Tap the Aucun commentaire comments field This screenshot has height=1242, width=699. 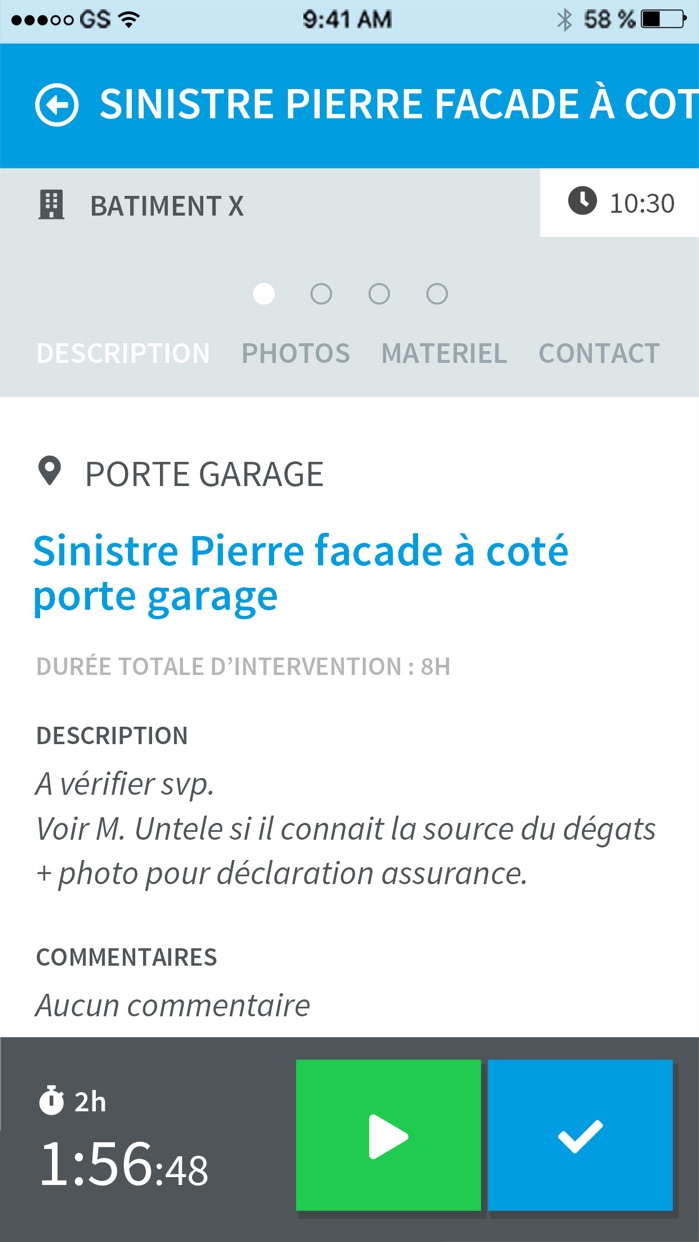pos(173,1005)
